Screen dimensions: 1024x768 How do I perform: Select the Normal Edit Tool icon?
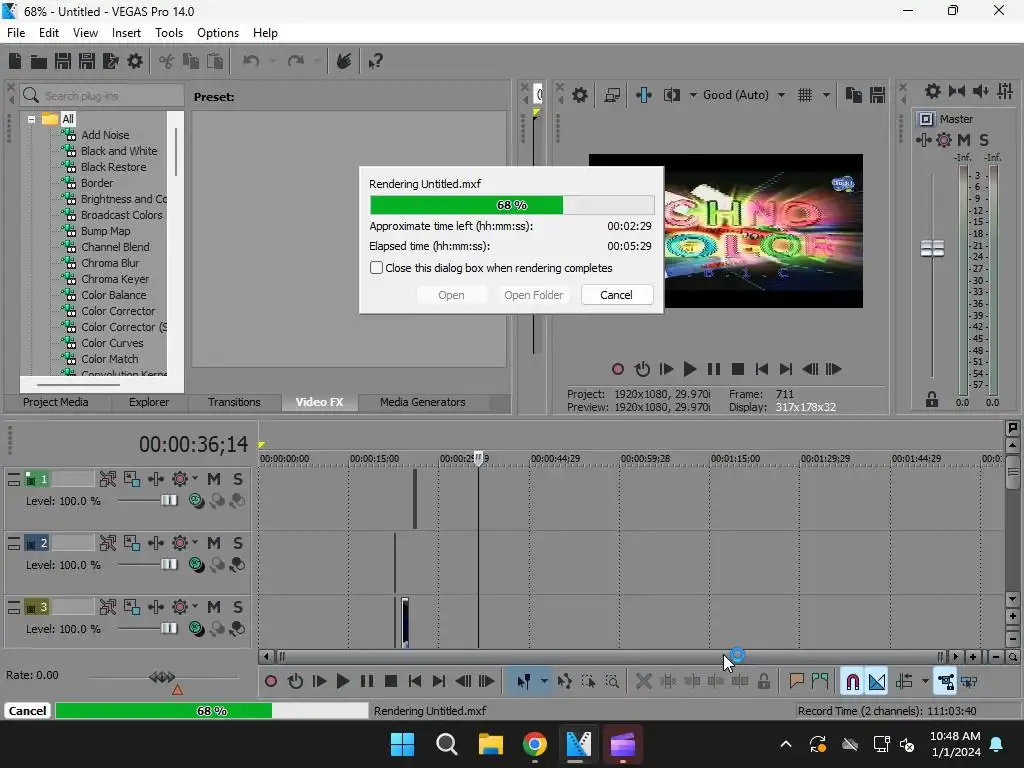click(524, 682)
